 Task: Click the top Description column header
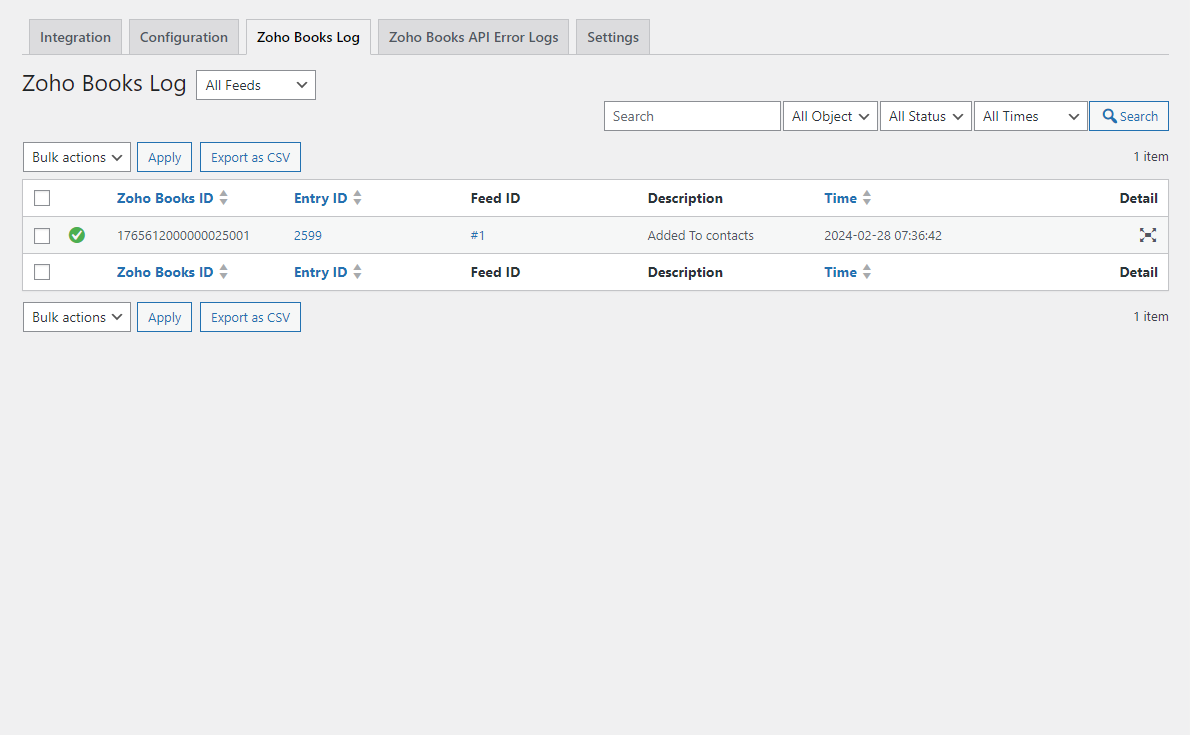tap(685, 198)
